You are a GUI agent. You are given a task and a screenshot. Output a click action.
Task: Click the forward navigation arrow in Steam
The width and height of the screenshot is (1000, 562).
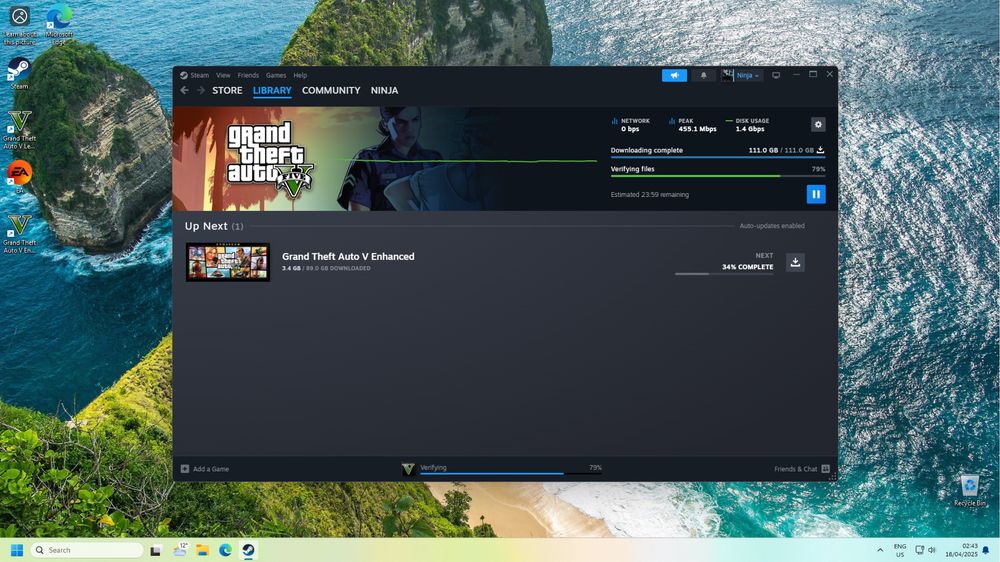click(200, 91)
